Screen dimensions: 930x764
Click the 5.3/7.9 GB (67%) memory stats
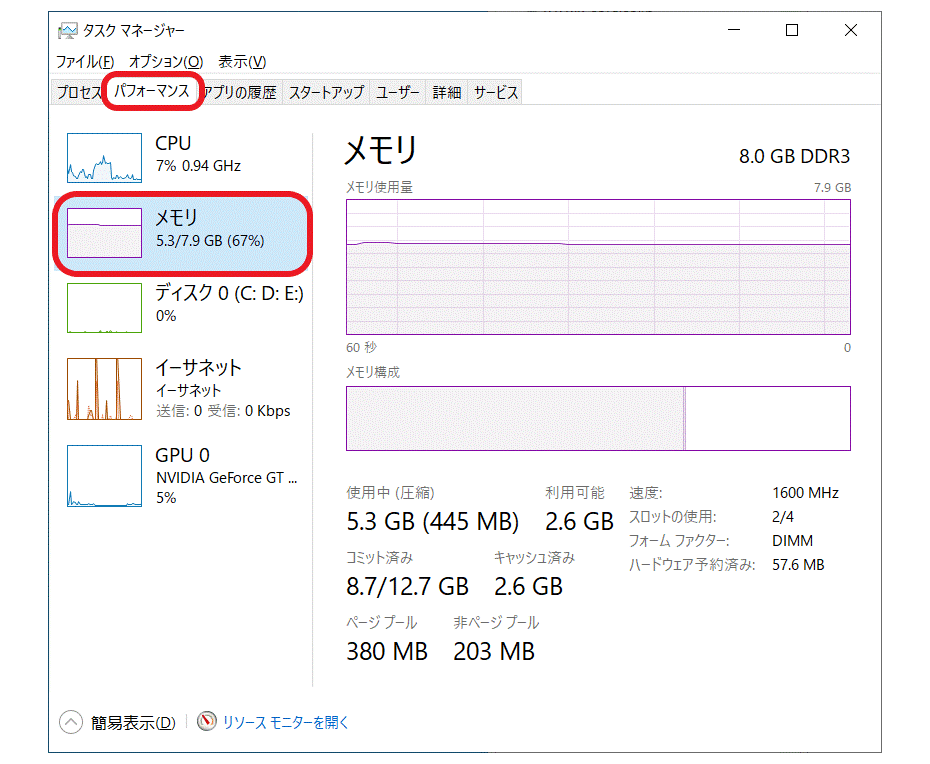pos(210,241)
